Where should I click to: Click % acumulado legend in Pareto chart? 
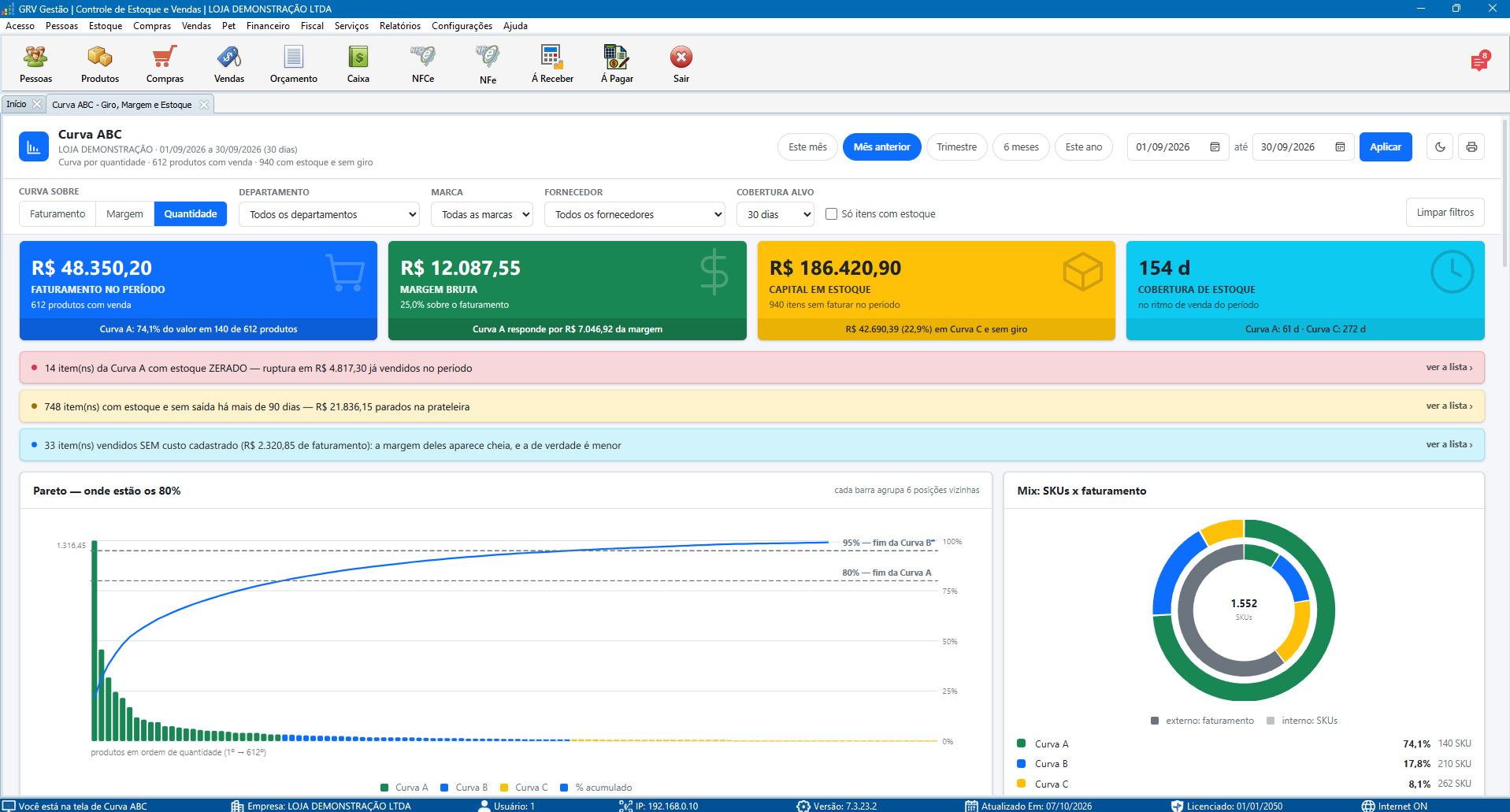[x=596, y=788]
